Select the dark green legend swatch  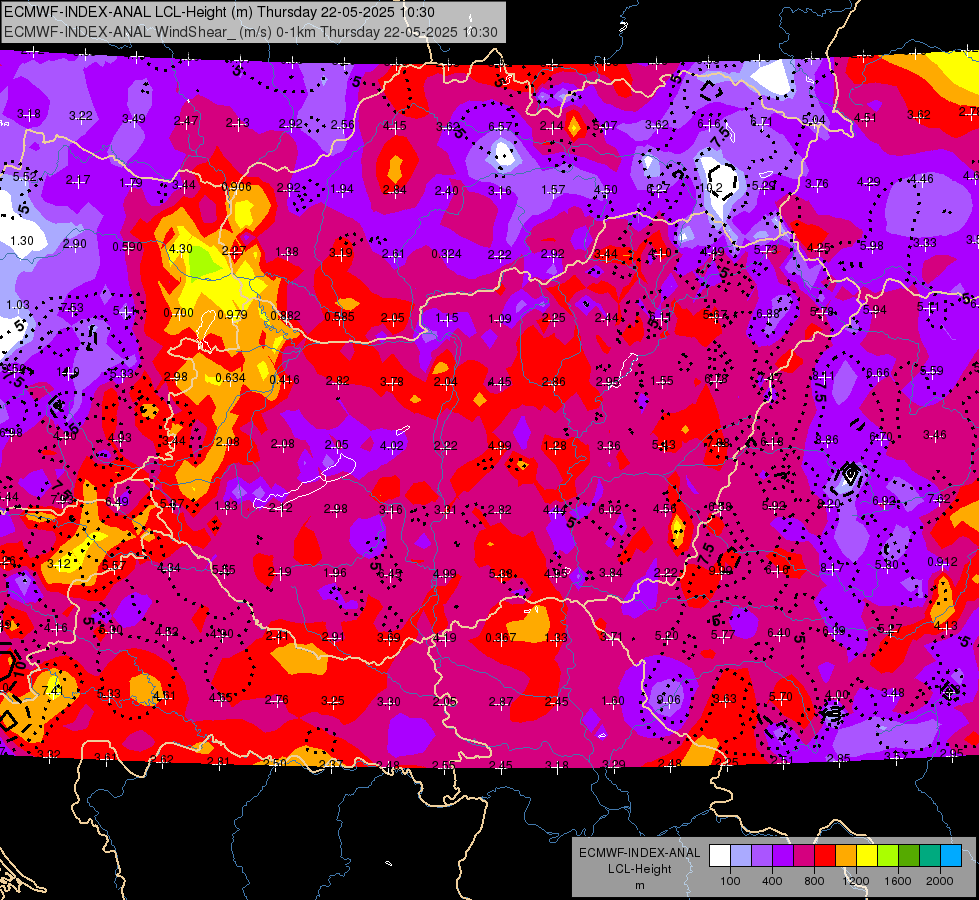click(x=909, y=856)
